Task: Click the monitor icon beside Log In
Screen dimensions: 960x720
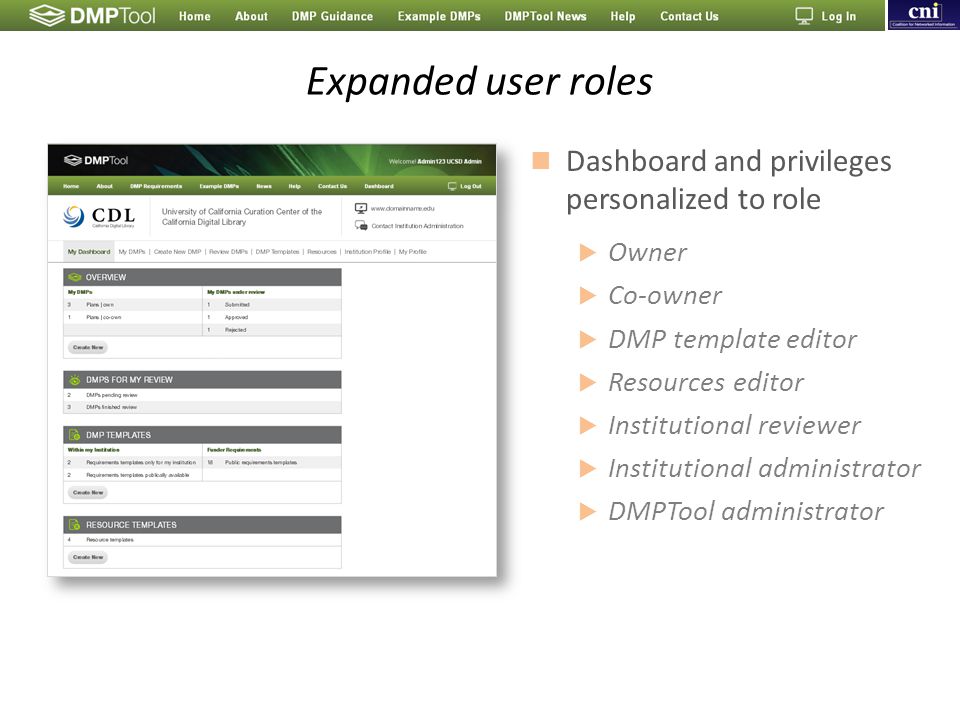Action: pyautogui.click(x=804, y=16)
